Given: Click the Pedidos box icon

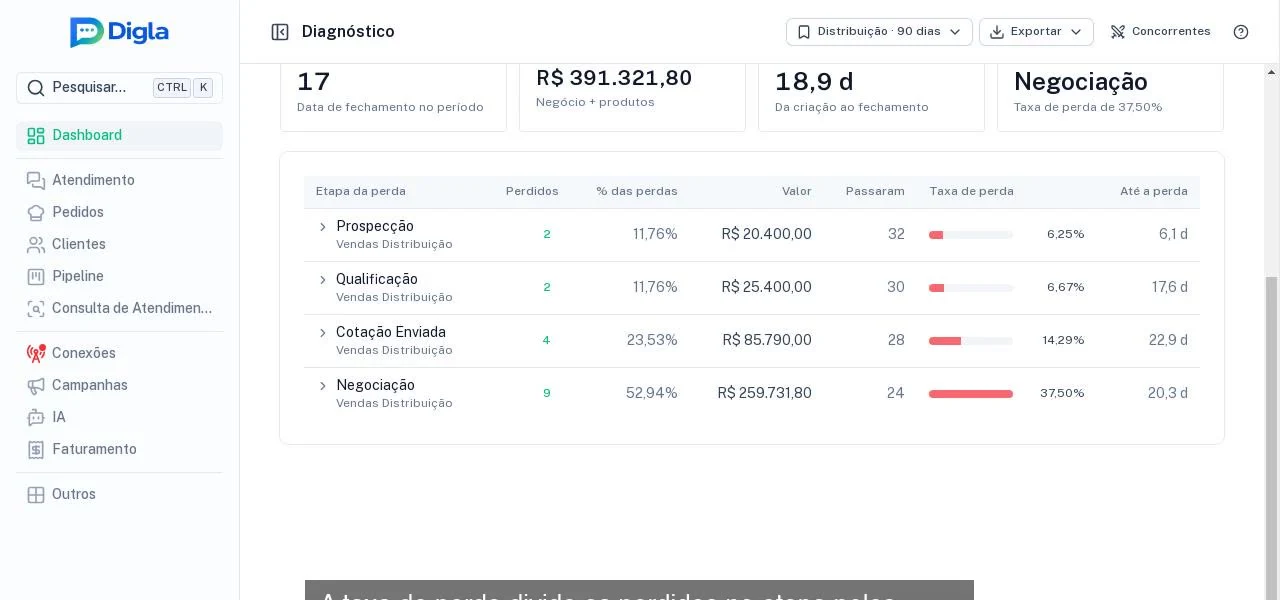Looking at the screenshot, I should (36, 213).
